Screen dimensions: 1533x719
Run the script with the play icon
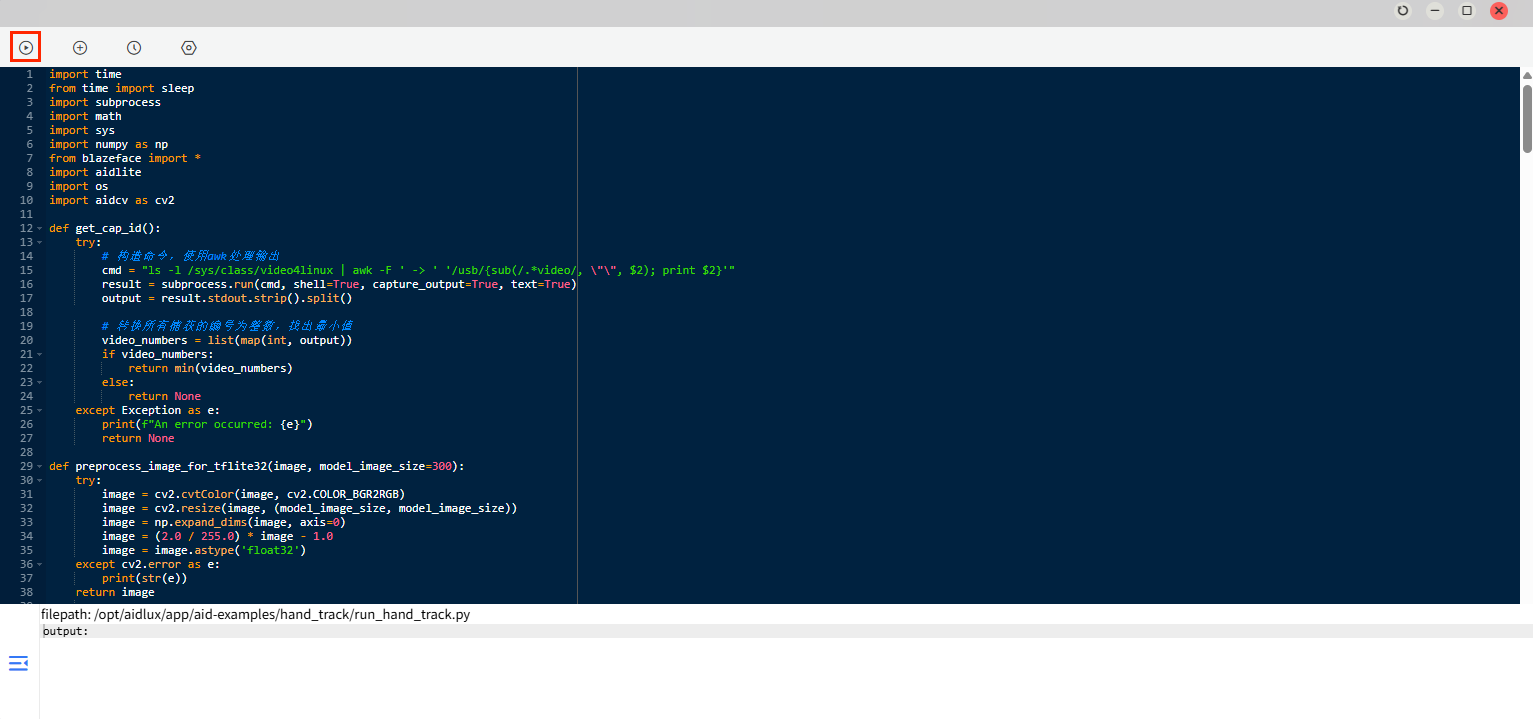tap(26, 47)
